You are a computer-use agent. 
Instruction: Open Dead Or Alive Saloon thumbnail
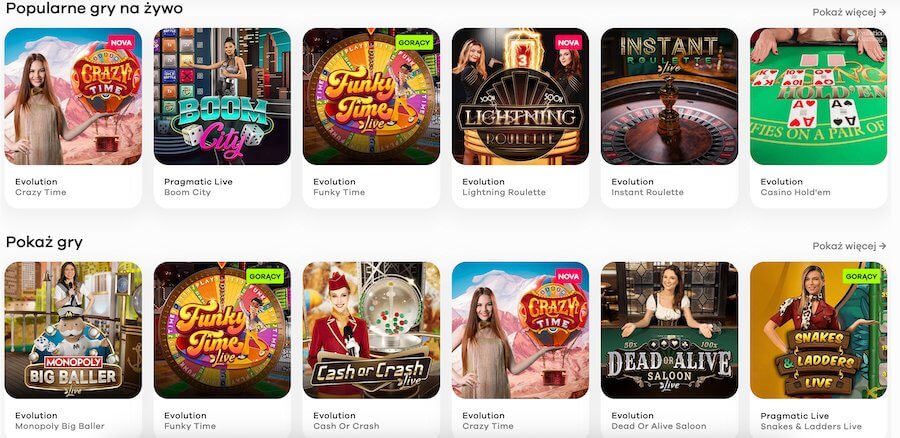click(x=669, y=330)
